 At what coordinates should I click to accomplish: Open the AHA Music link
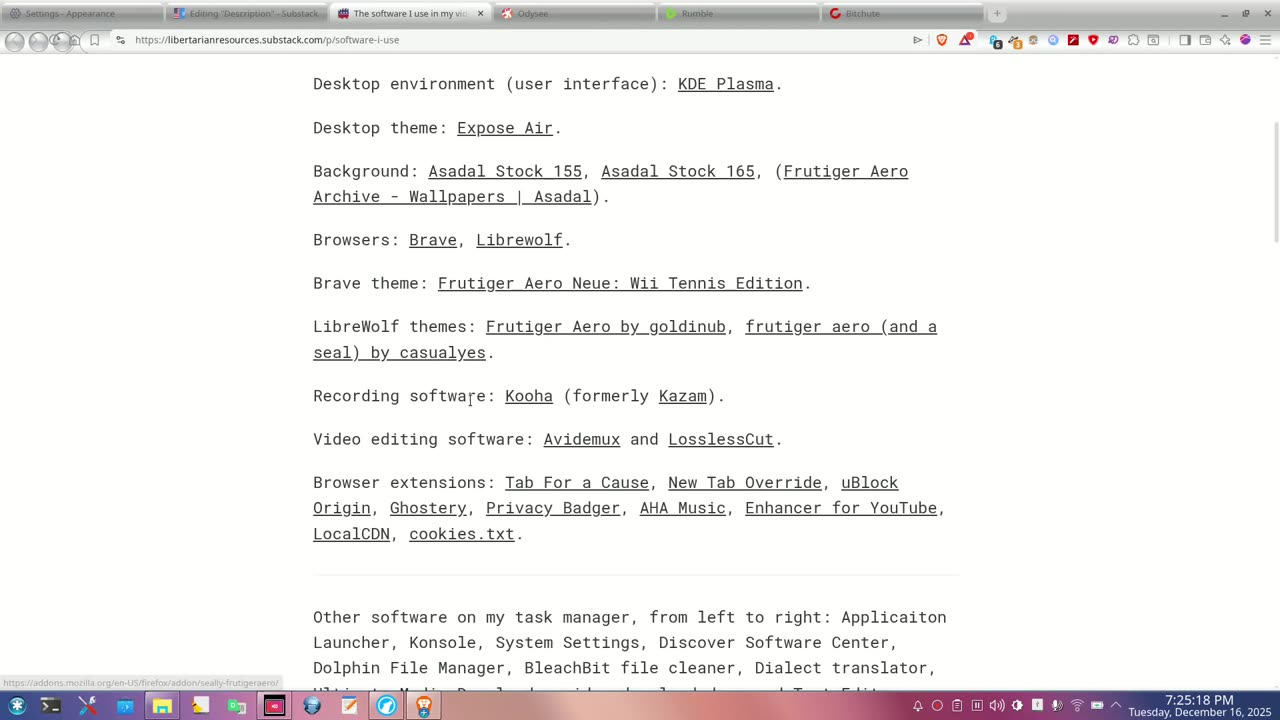682,508
